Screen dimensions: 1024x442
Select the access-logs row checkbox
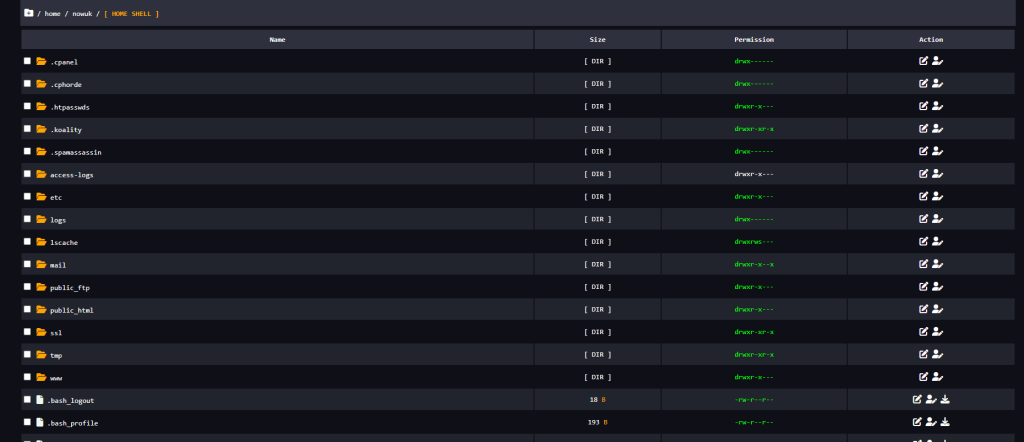click(x=28, y=174)
